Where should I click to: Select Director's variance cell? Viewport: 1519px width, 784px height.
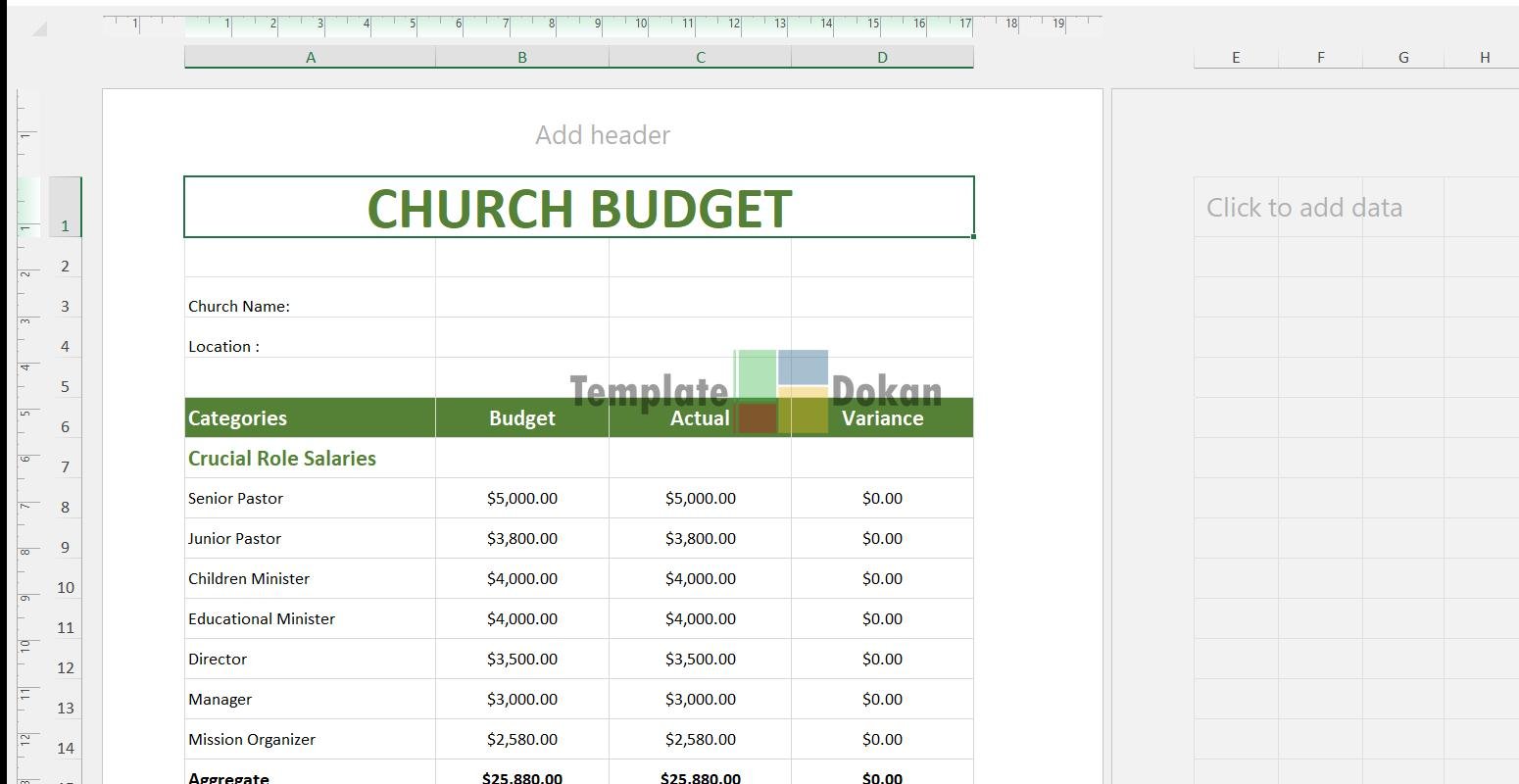click(882, 660)
